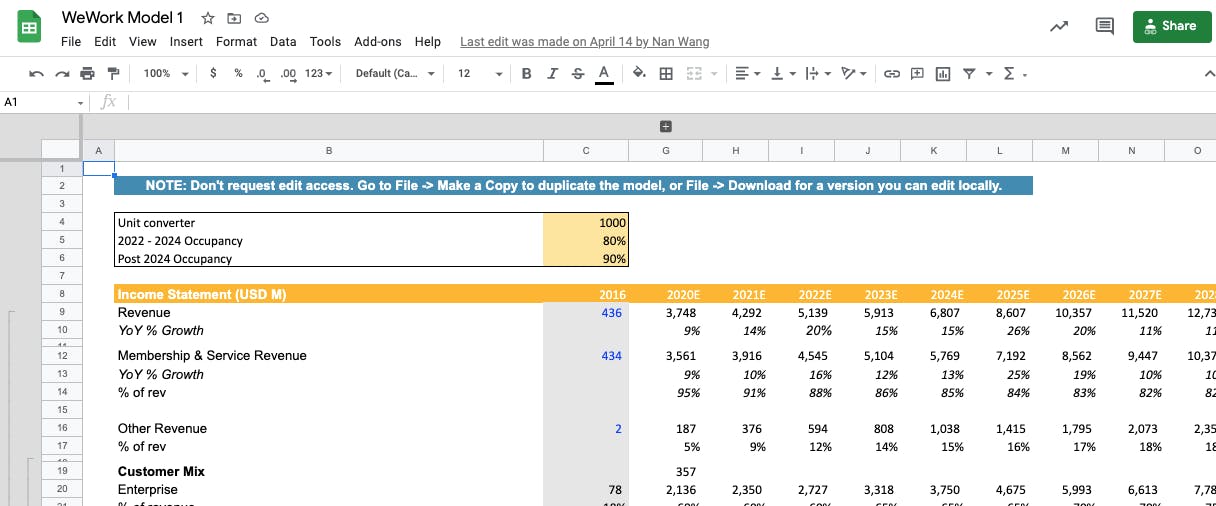Decrease decimal places icon
The height and width of the screenshot is (506, 1216).
(x=262, y=73)
